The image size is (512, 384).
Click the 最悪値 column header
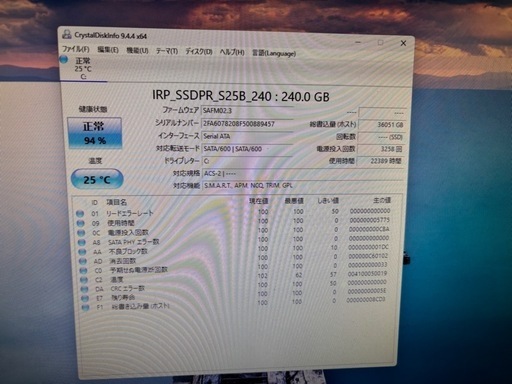(294, 201)
